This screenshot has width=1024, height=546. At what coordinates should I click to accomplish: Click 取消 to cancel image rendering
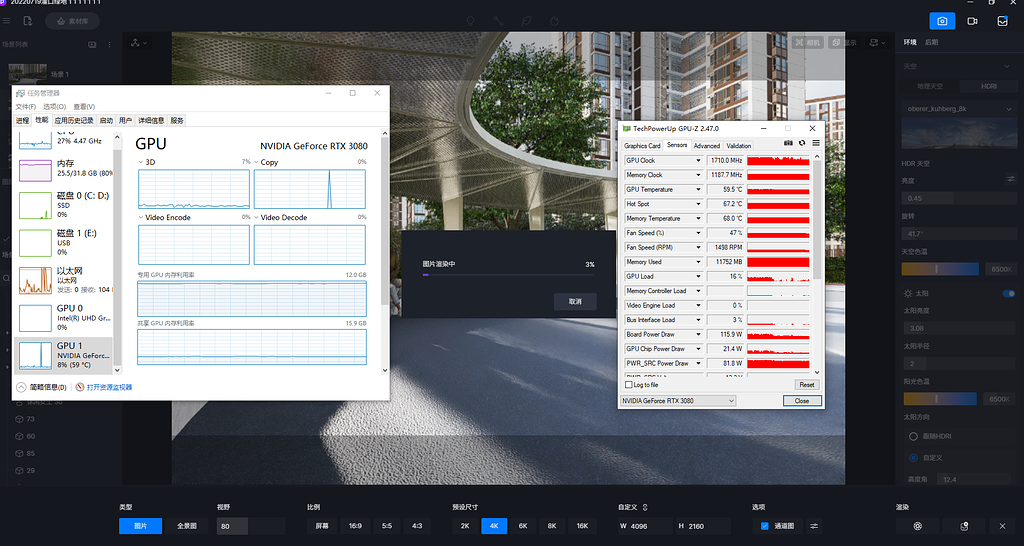575,302
